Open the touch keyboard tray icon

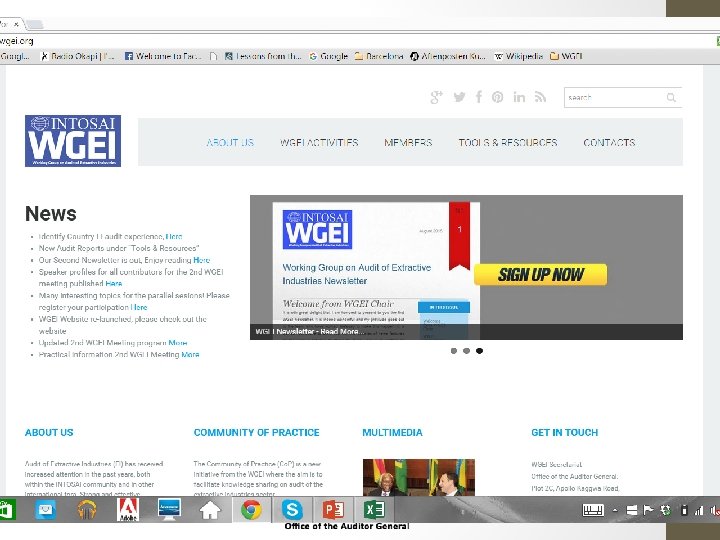(x=593, y=510)
